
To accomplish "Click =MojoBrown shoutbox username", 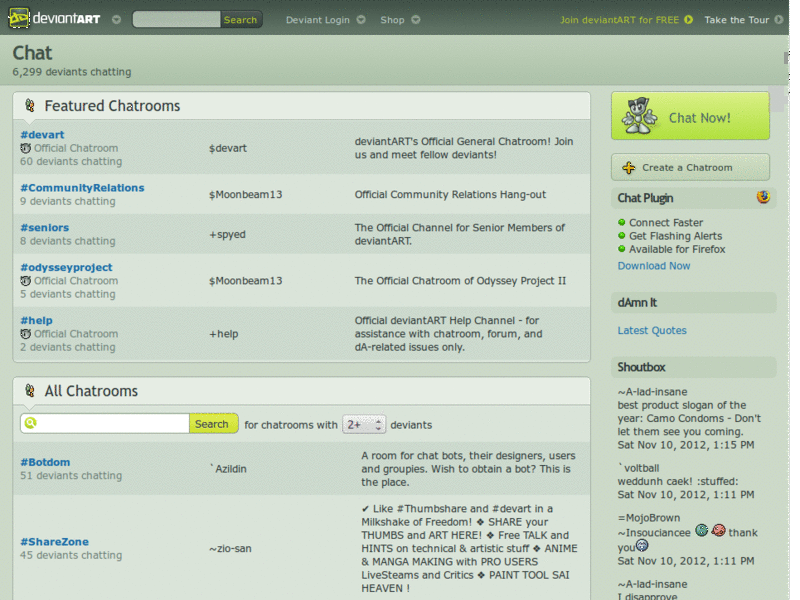I will (x=648, y=518).
